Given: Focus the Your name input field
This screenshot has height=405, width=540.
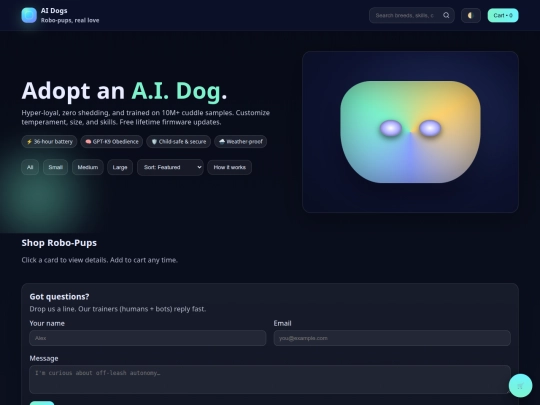Looking at the screenshot, I should coord(148,338).
